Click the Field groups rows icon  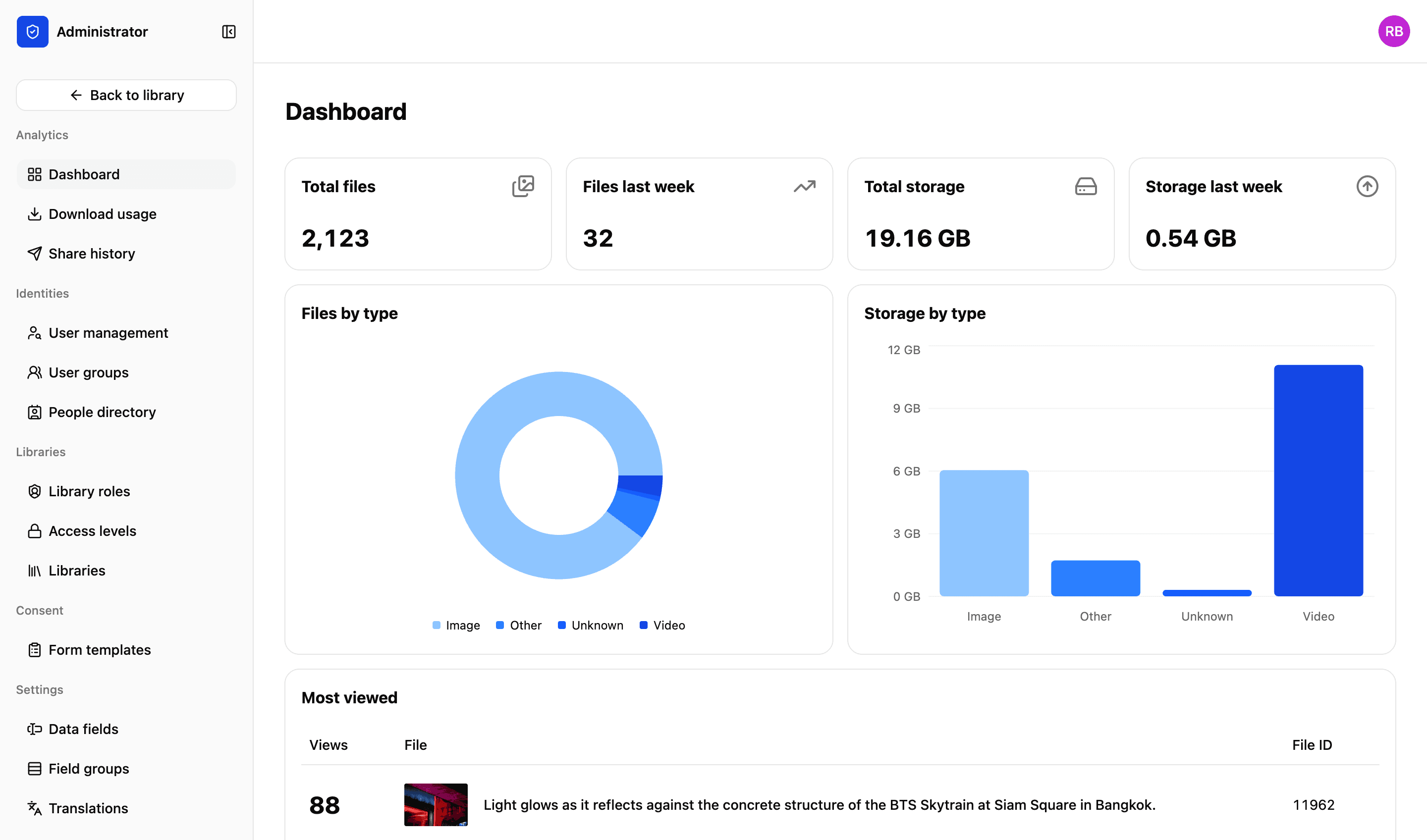[35, 769]
